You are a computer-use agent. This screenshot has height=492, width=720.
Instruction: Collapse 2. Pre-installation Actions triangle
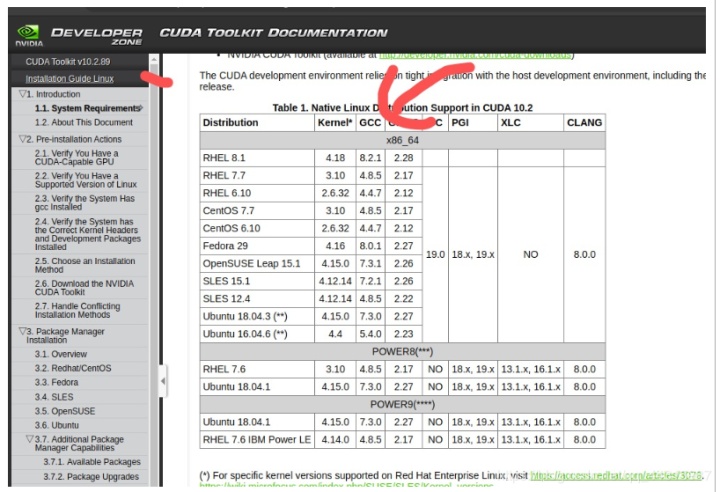coord(22,139)
